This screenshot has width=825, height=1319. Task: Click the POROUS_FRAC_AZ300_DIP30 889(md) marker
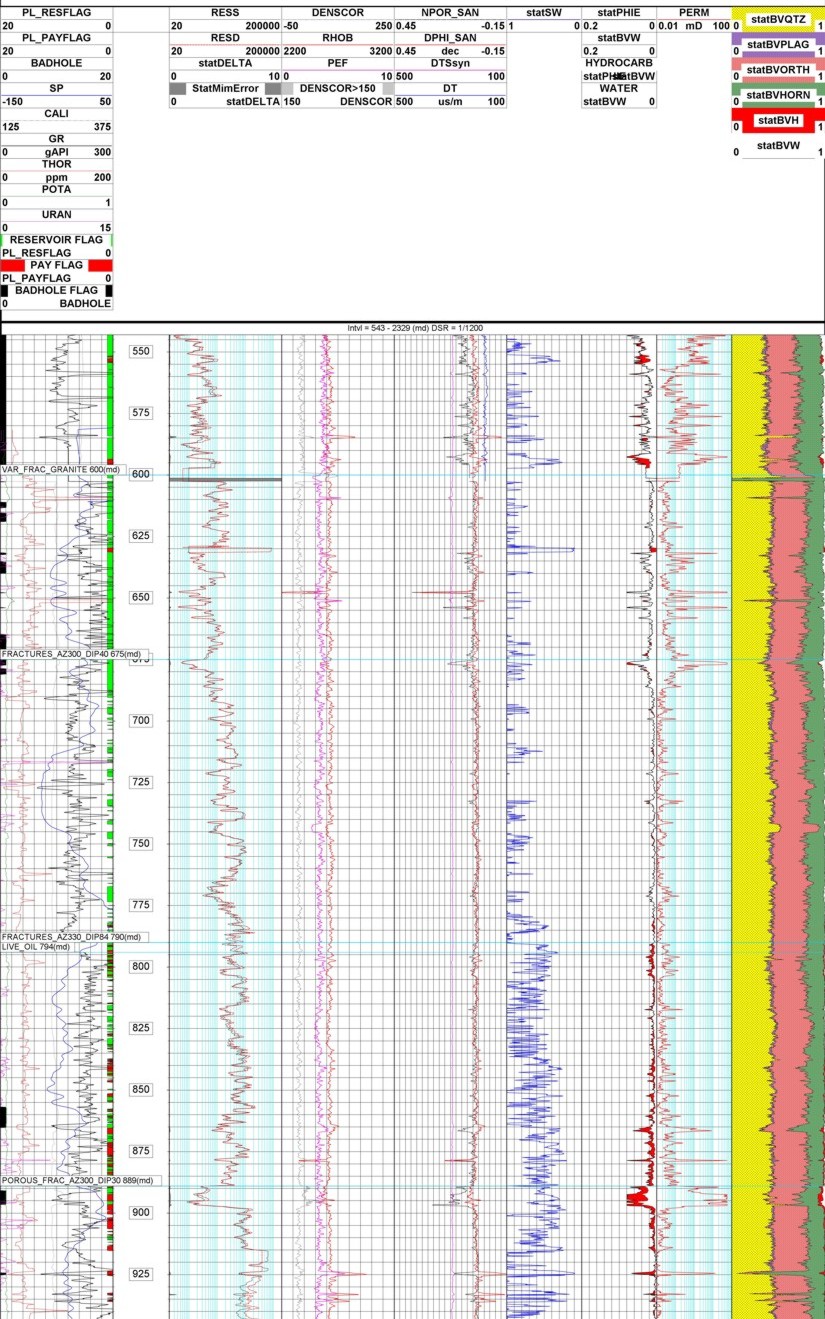(x=78, y=1181)
